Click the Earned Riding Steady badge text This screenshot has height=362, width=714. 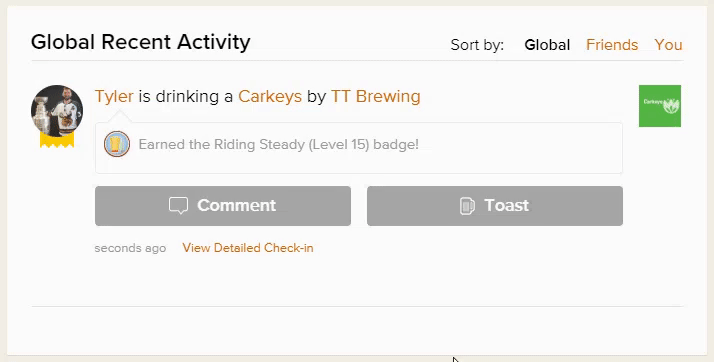[x=278, y=144]
